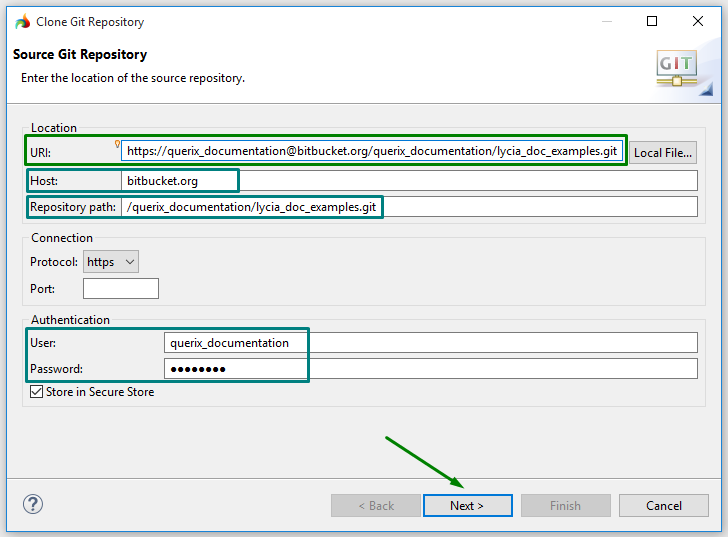Image resolution: width=728 pixels, height=537 pixels.
Task: Toggle the Store in Secure Store checkbox
Action: pos(37,392)
